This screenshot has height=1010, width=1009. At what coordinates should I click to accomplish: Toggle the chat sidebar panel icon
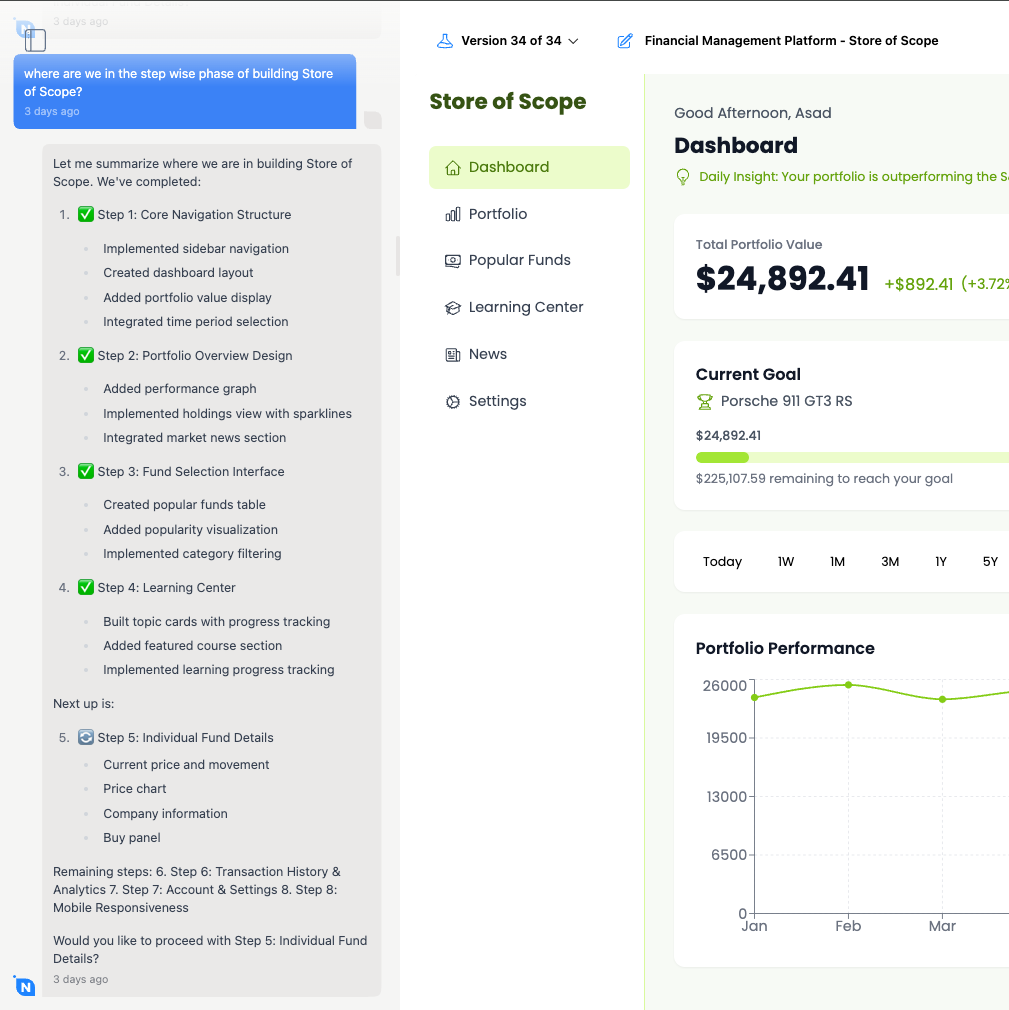pos(35,41)
